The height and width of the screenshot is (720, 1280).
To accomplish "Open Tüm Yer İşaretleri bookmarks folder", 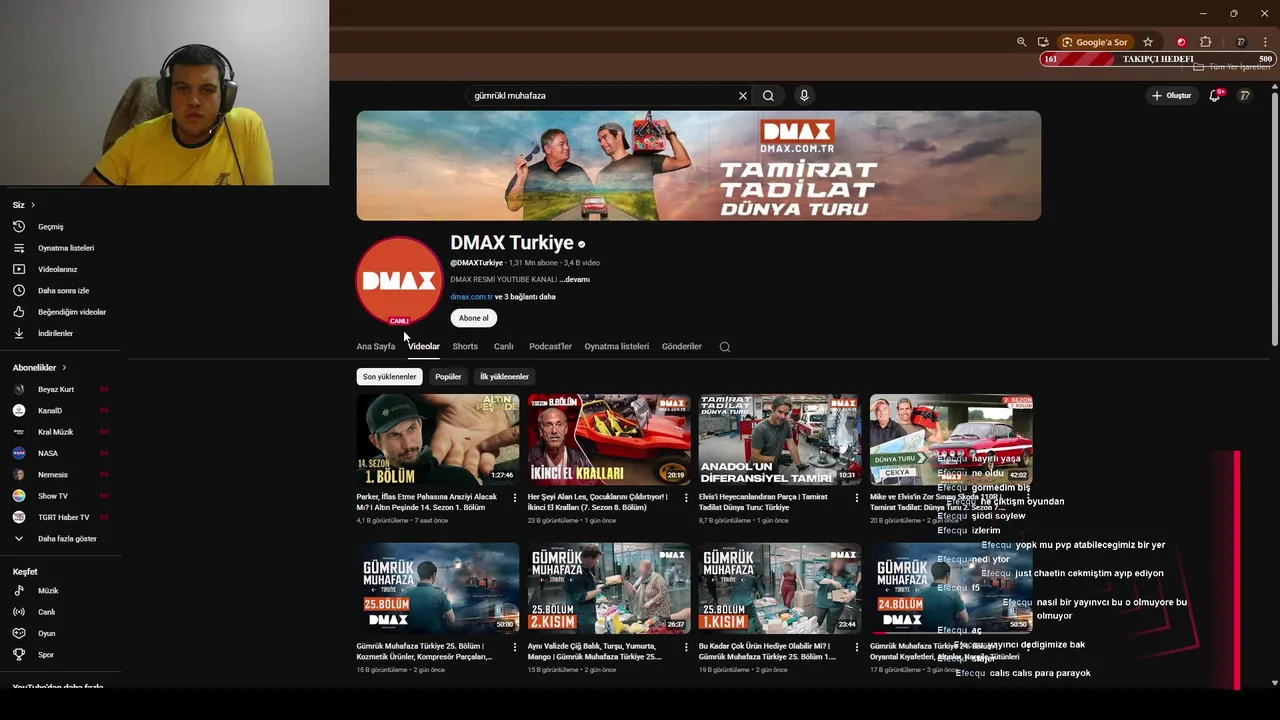I will [1232, 67].
